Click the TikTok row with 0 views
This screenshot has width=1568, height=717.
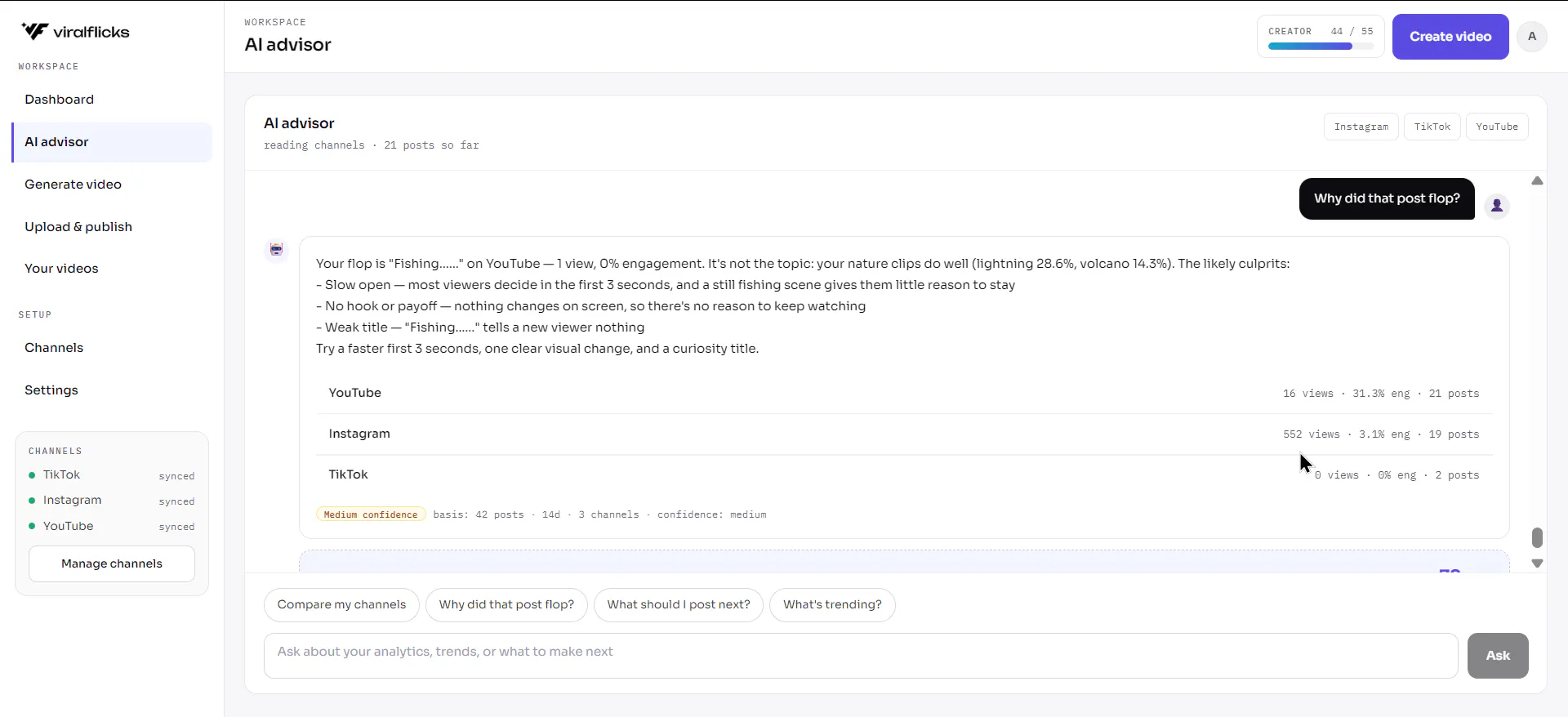click(x=904, y=475)
